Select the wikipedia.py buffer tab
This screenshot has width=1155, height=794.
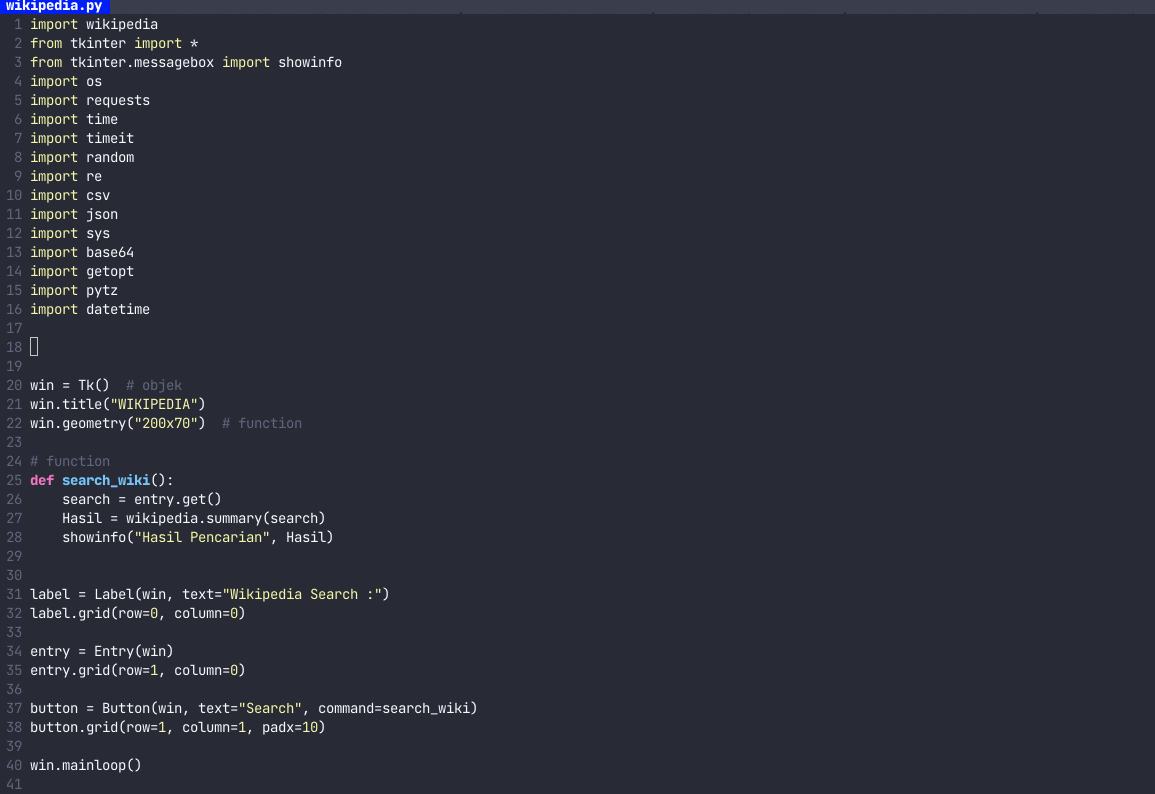point(54,6)
